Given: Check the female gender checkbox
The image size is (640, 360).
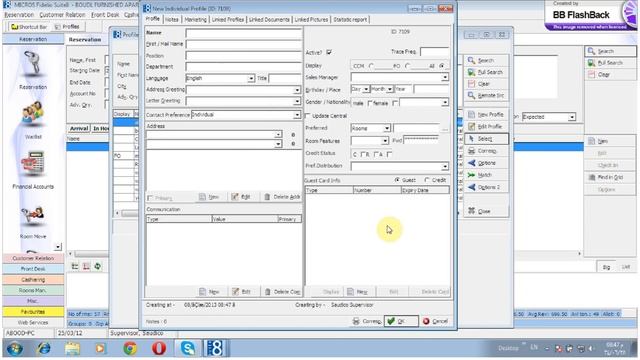Looking at the screenshot, I should click(x=395, y=103).
